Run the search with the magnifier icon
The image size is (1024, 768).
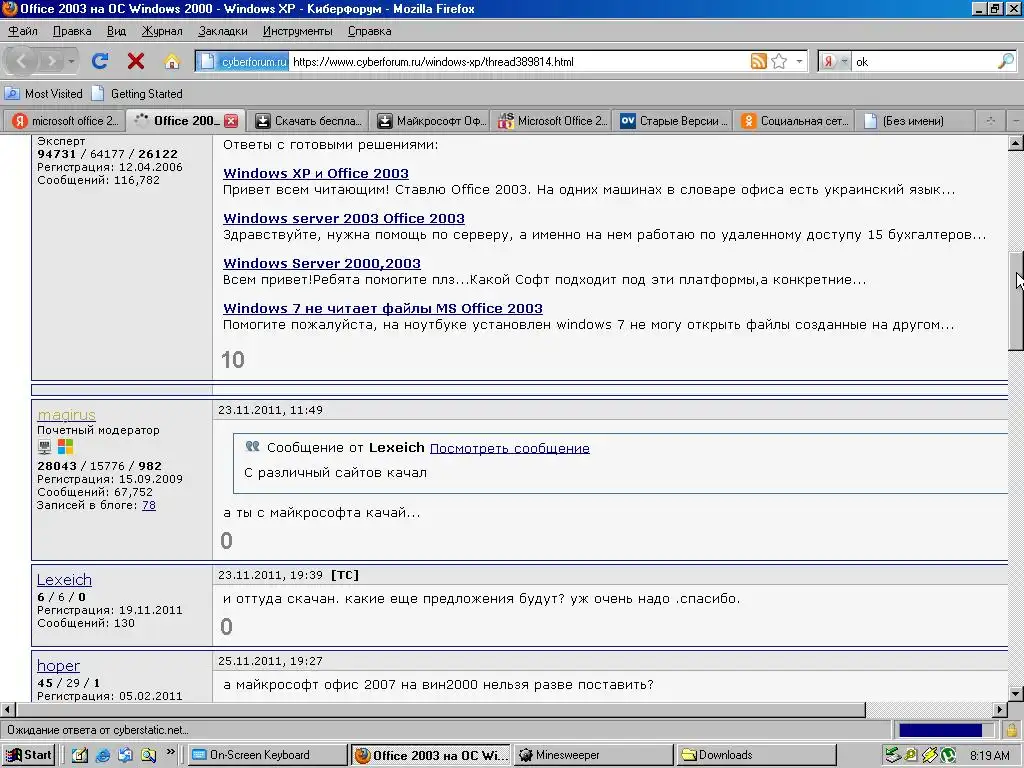1006,61
